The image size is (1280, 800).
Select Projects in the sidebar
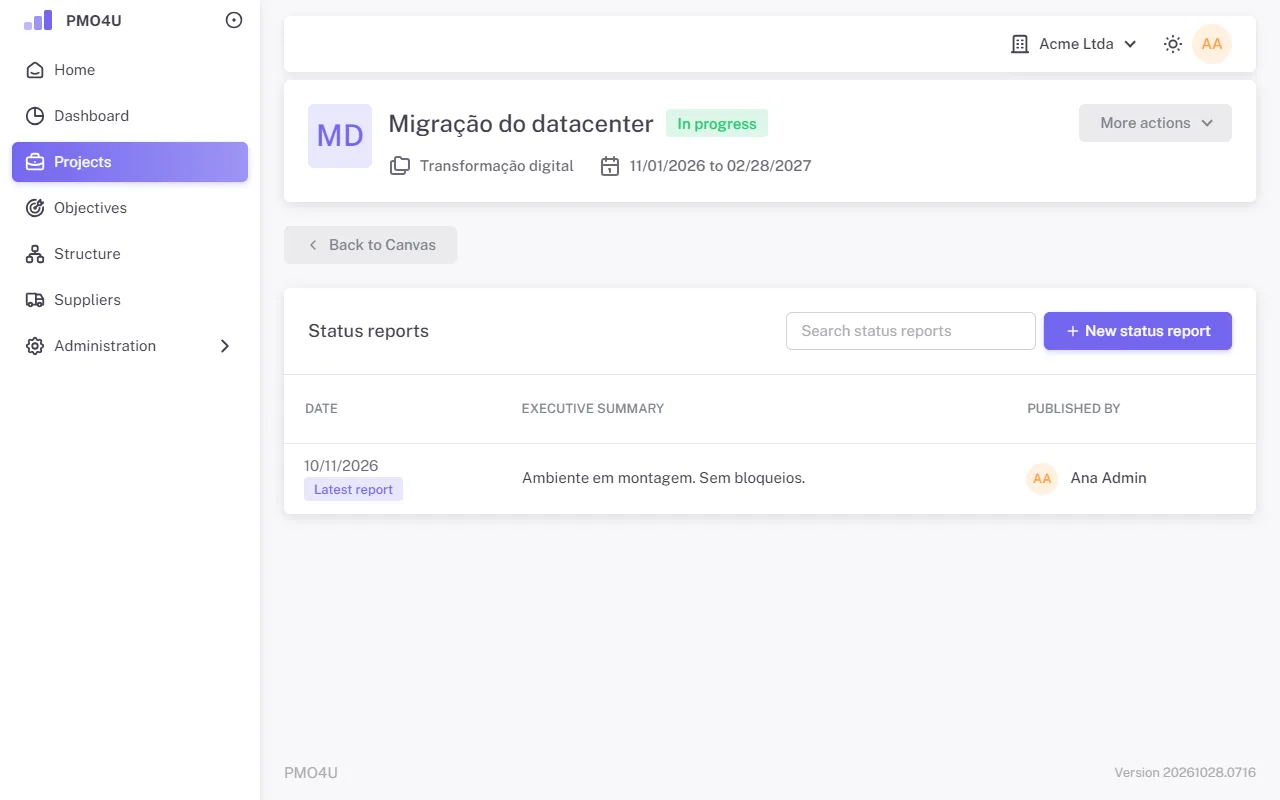coord(130,162)
